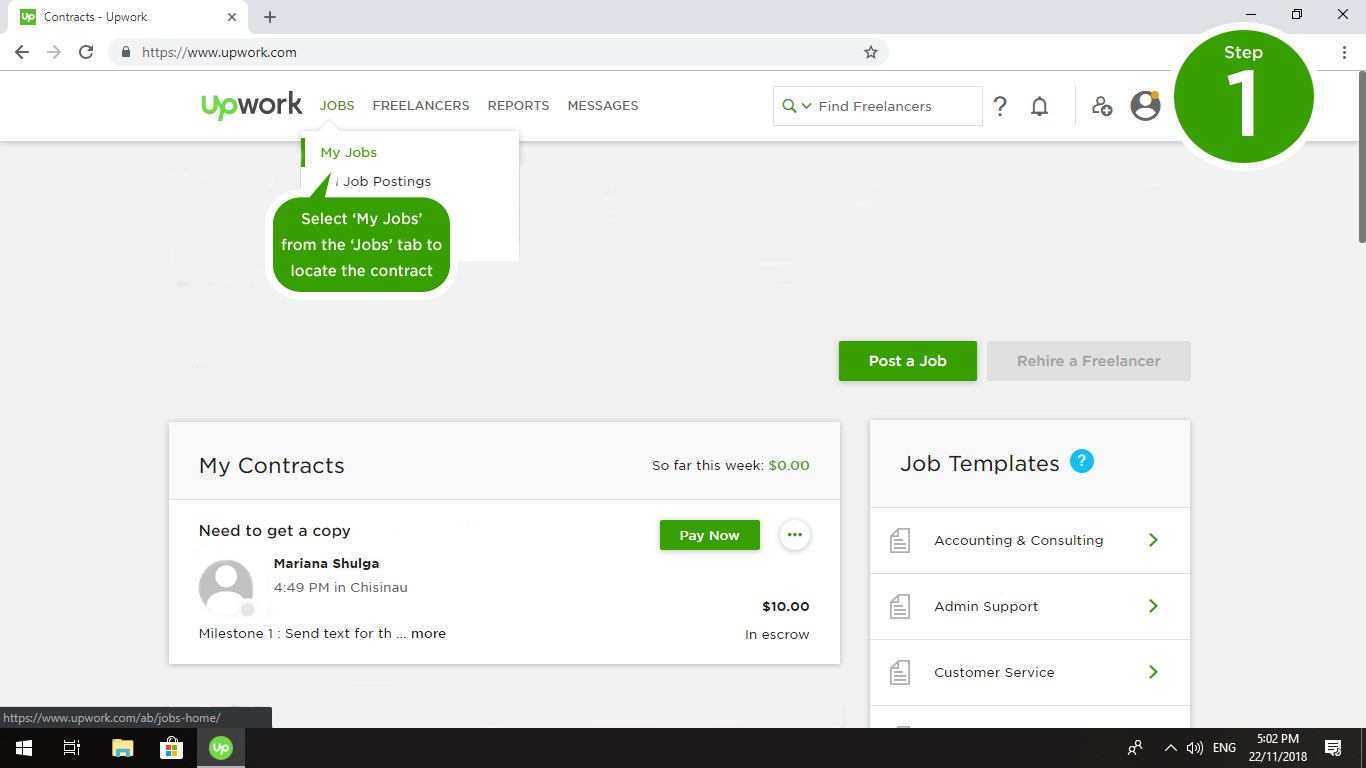This screenshot has width=1366, height=768.
Task: Open the Messages tab
Action: tap(602, 105)
